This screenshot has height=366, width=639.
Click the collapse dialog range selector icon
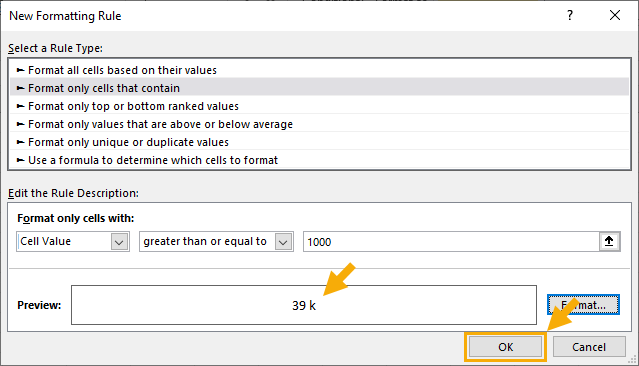609,241
